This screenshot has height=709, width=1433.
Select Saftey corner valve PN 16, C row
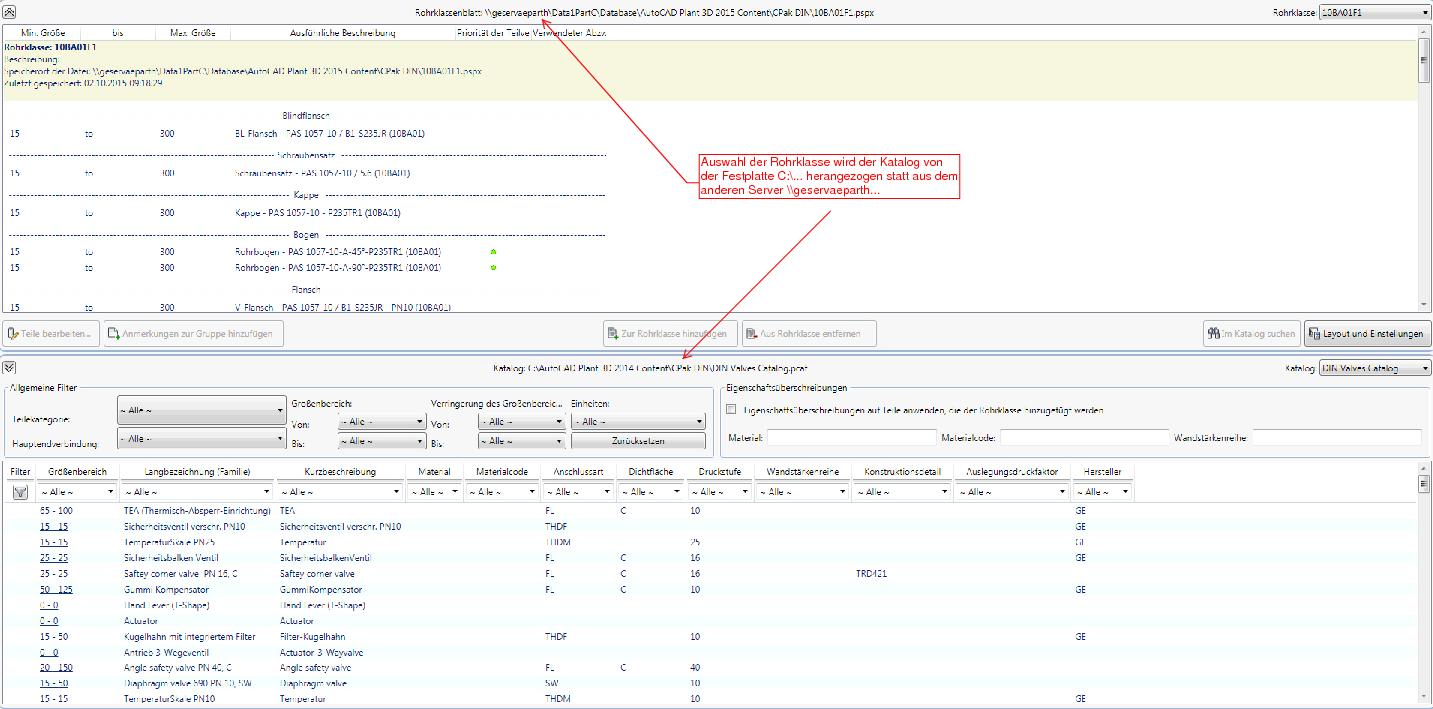coord(710,574)
